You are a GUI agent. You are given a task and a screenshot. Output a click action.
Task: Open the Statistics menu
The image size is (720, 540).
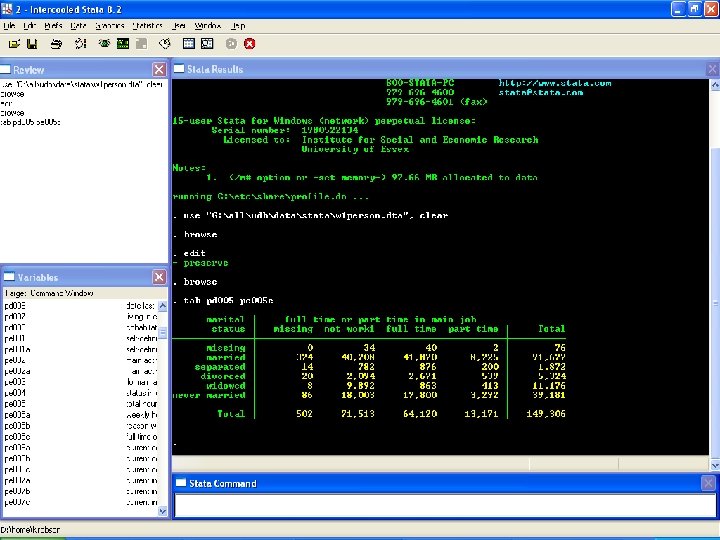147,26
